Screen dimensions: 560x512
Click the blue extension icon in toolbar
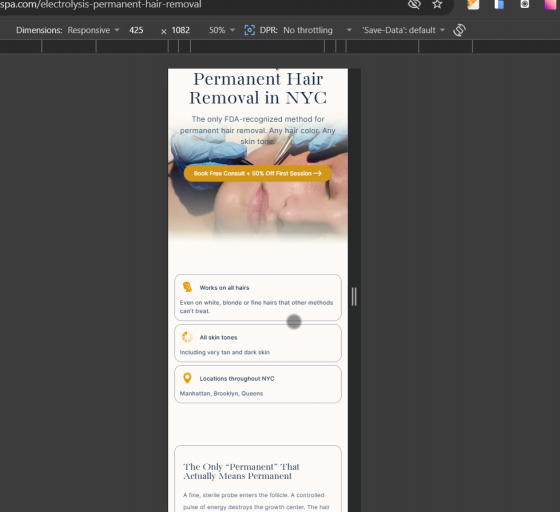pyautogui.click(x=499, y=4)
